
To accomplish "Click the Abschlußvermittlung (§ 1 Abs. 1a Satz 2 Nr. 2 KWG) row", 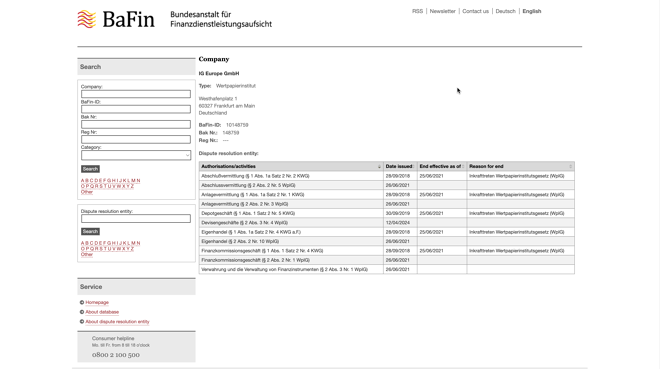I will tap(386, 176).
